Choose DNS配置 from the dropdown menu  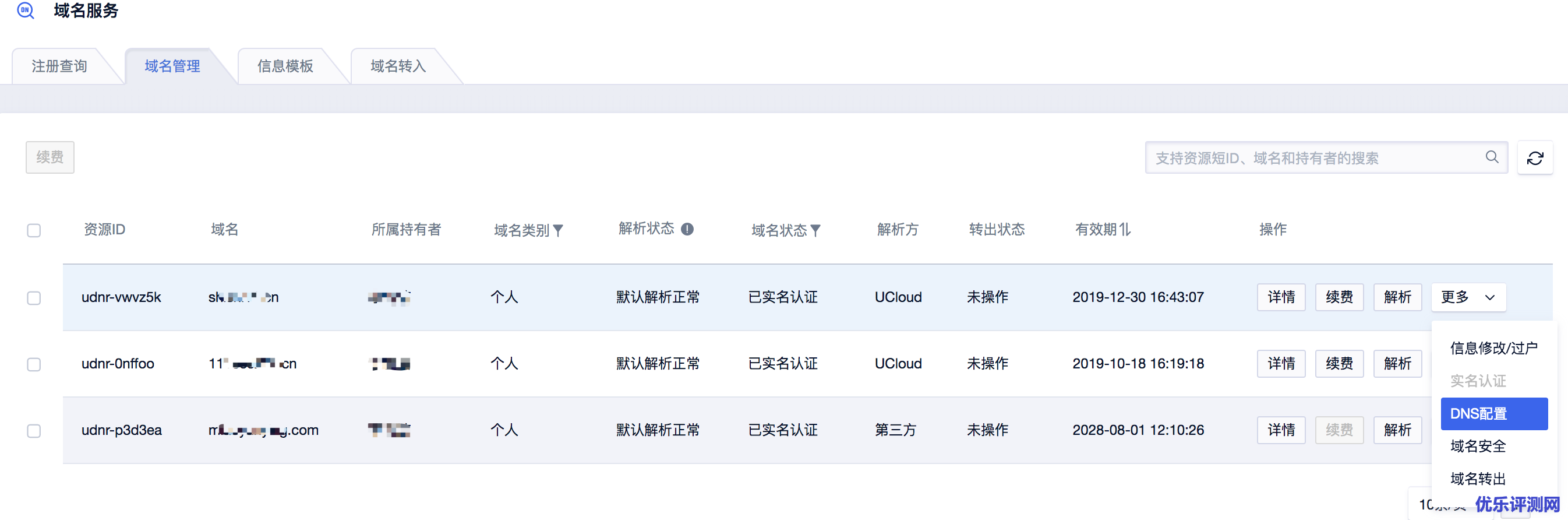coord(1493,413)
